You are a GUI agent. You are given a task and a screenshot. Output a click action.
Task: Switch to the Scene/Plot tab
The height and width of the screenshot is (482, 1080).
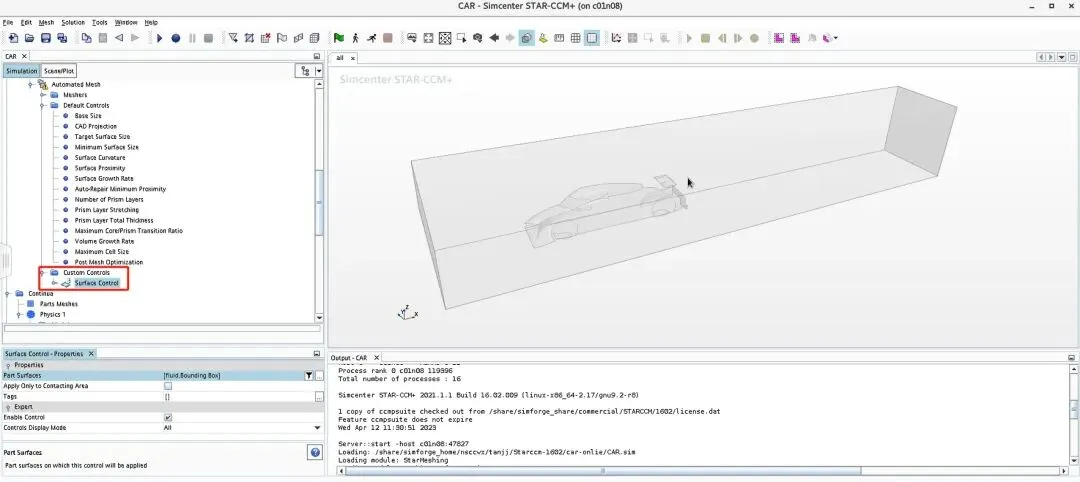59,71
